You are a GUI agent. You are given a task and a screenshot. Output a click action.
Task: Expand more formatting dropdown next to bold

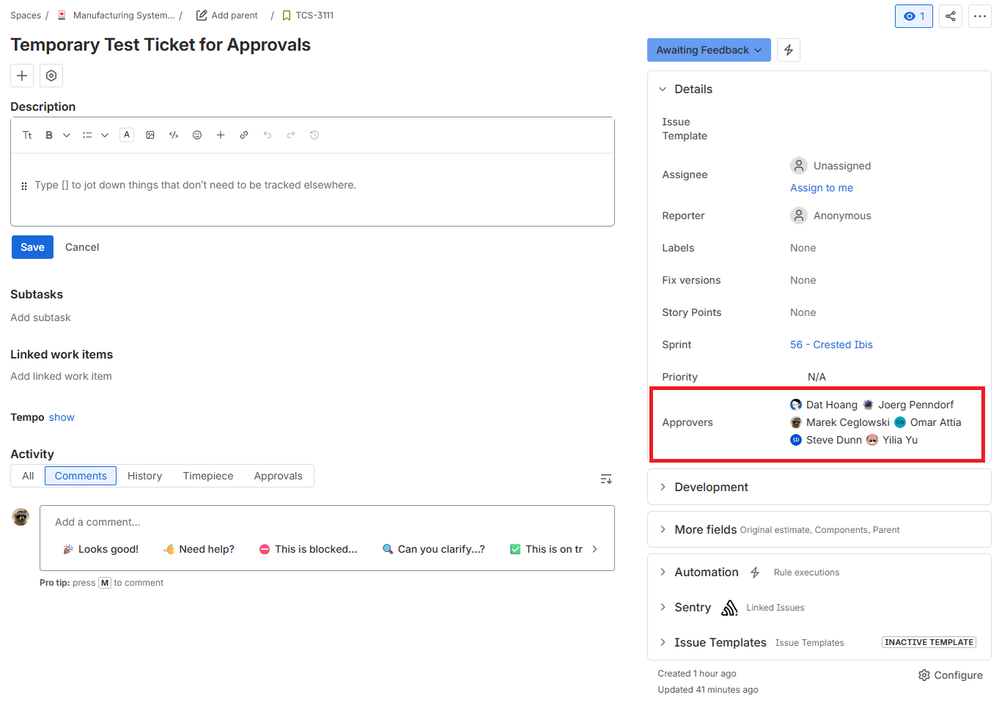coord(66,135)
